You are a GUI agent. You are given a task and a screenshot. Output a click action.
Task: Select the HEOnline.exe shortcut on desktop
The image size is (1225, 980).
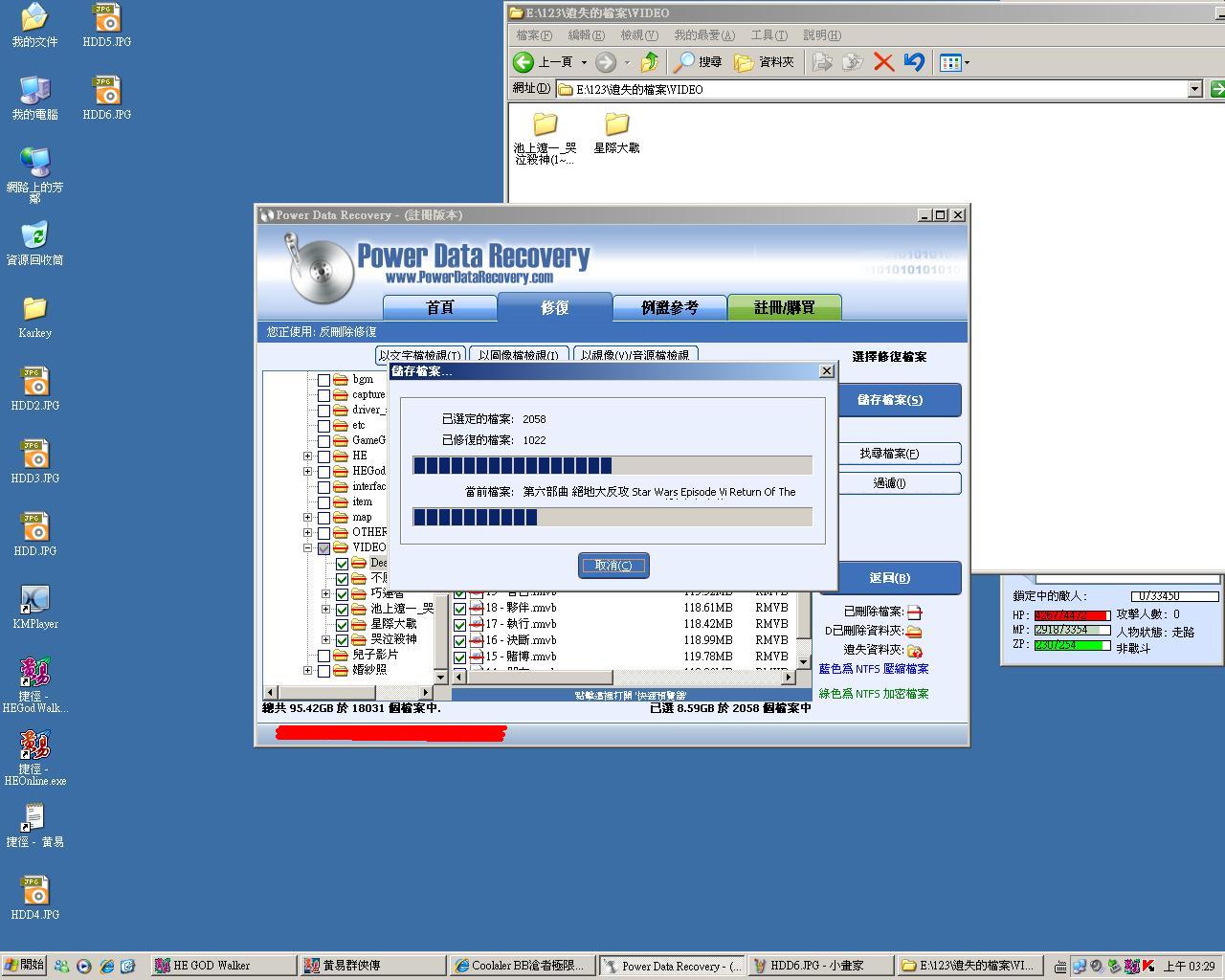pyautogui.click(x=35, y=758)
